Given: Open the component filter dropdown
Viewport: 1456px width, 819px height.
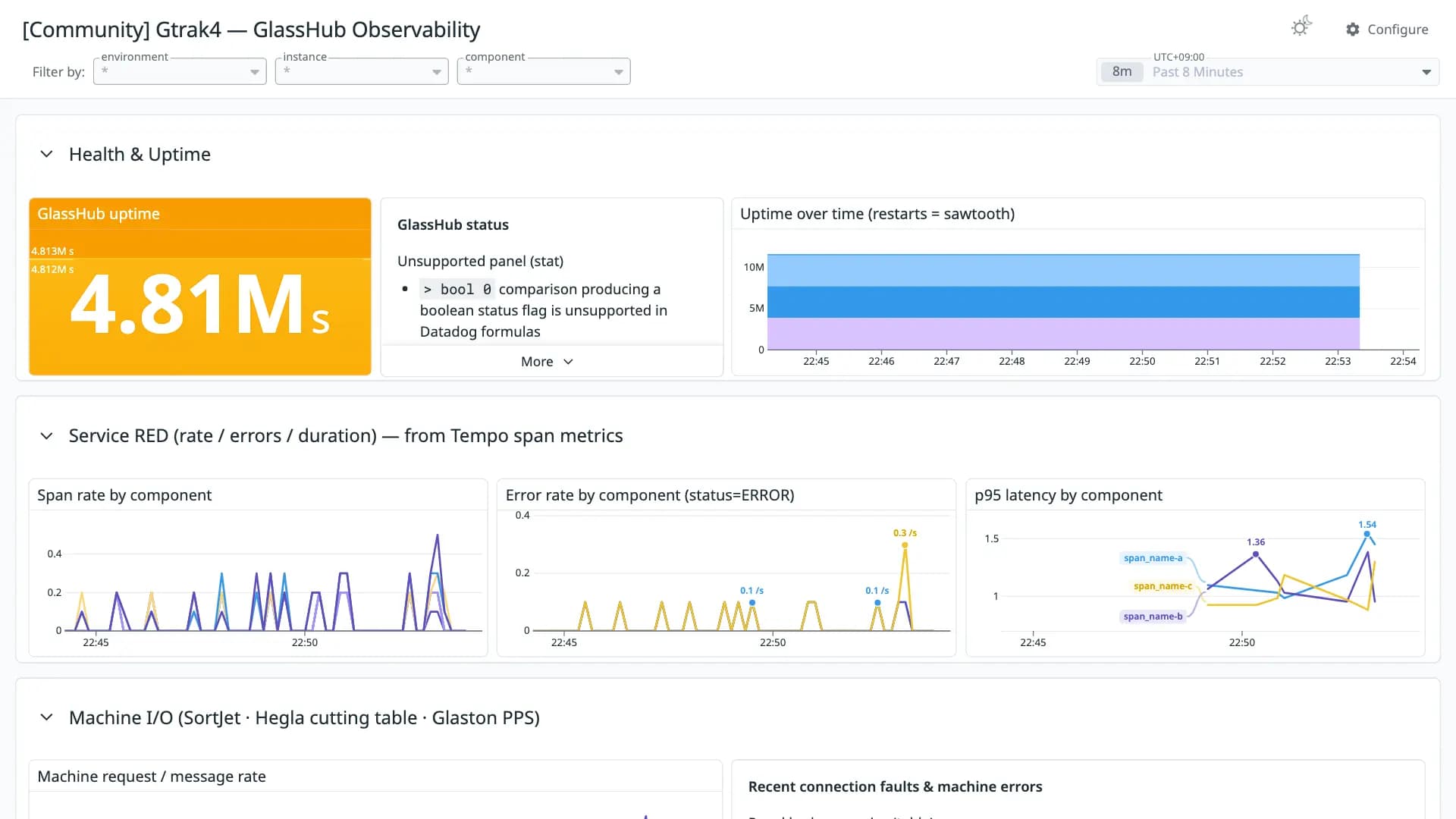Looking at the screenshot, I should [544, 71].
